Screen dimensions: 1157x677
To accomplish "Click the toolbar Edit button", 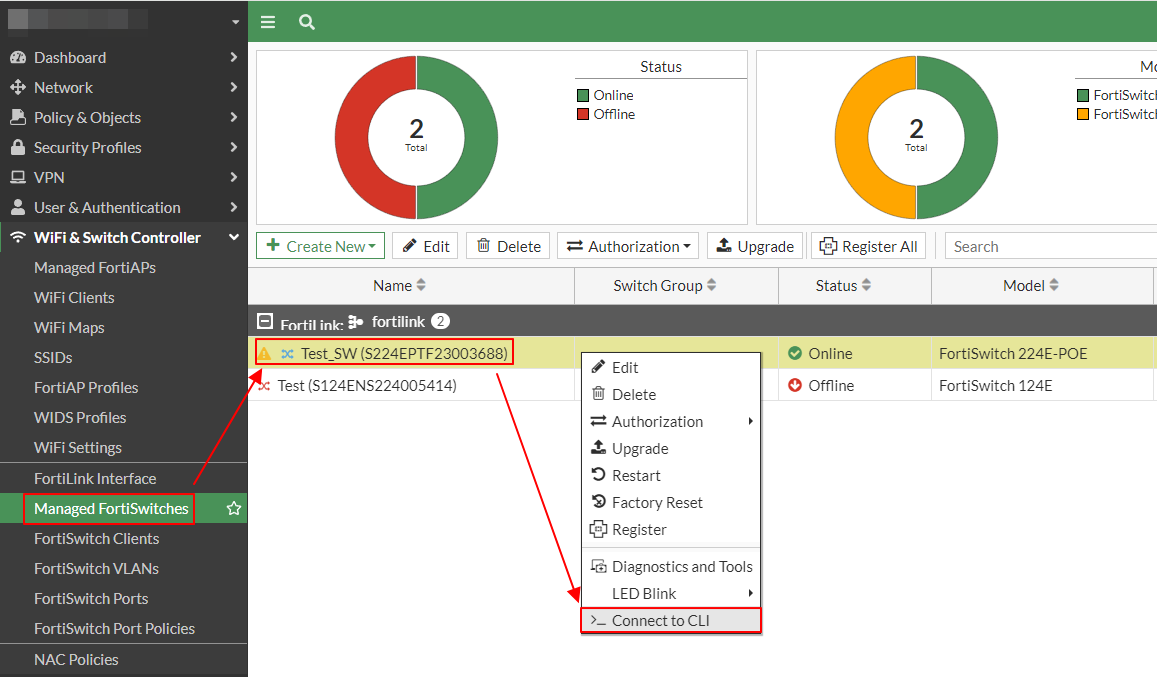I will pyautogui.click(x=425, y=246).
